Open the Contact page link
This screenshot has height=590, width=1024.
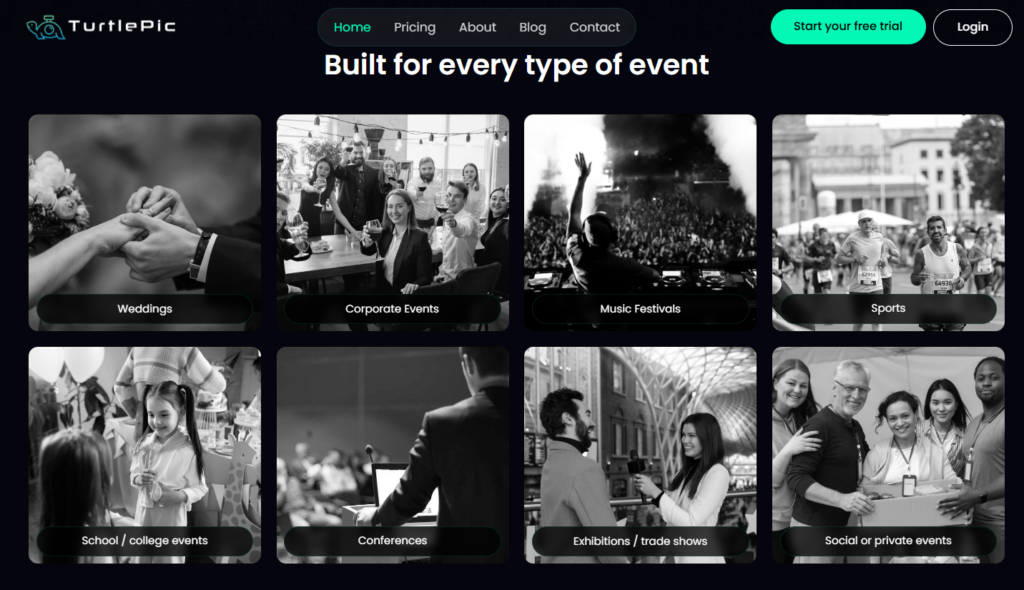point(594,27)
